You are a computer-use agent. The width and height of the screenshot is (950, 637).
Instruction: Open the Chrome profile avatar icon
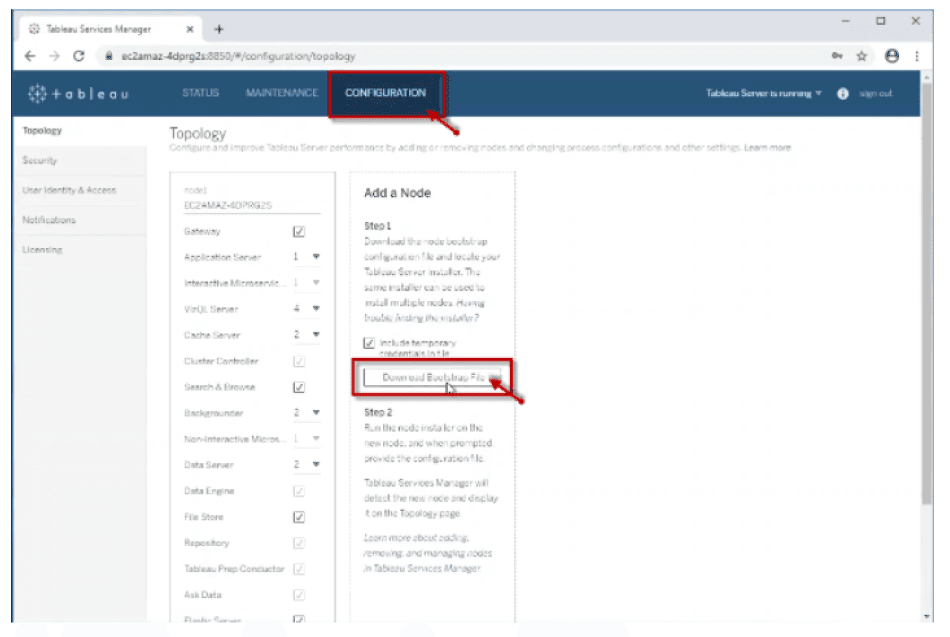(891, 57)
